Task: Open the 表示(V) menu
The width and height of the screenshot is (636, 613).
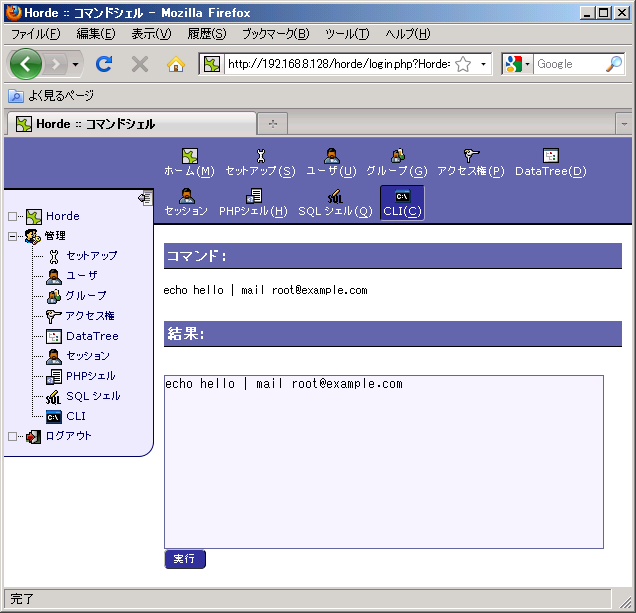Action: click(x=151, y=34)
